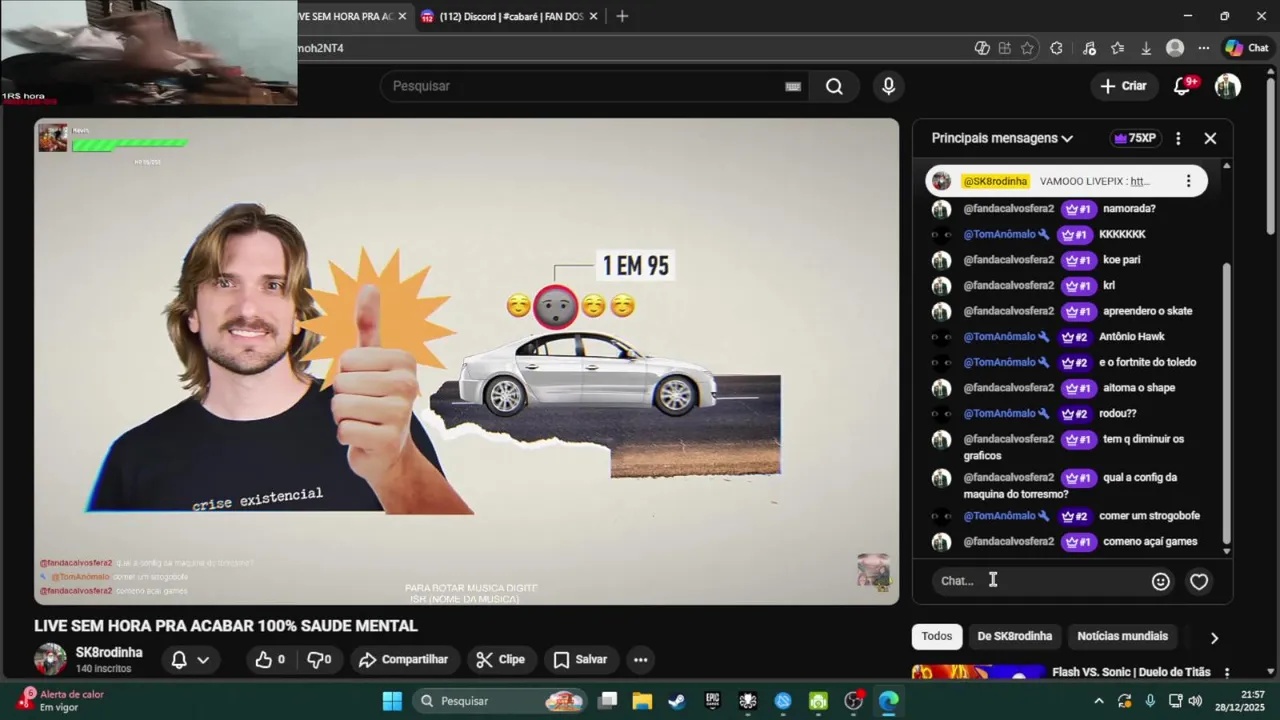Screen dimensions: 1280x720
Task: Dislike the live stream with thumbs down
Action: (319, 659)
